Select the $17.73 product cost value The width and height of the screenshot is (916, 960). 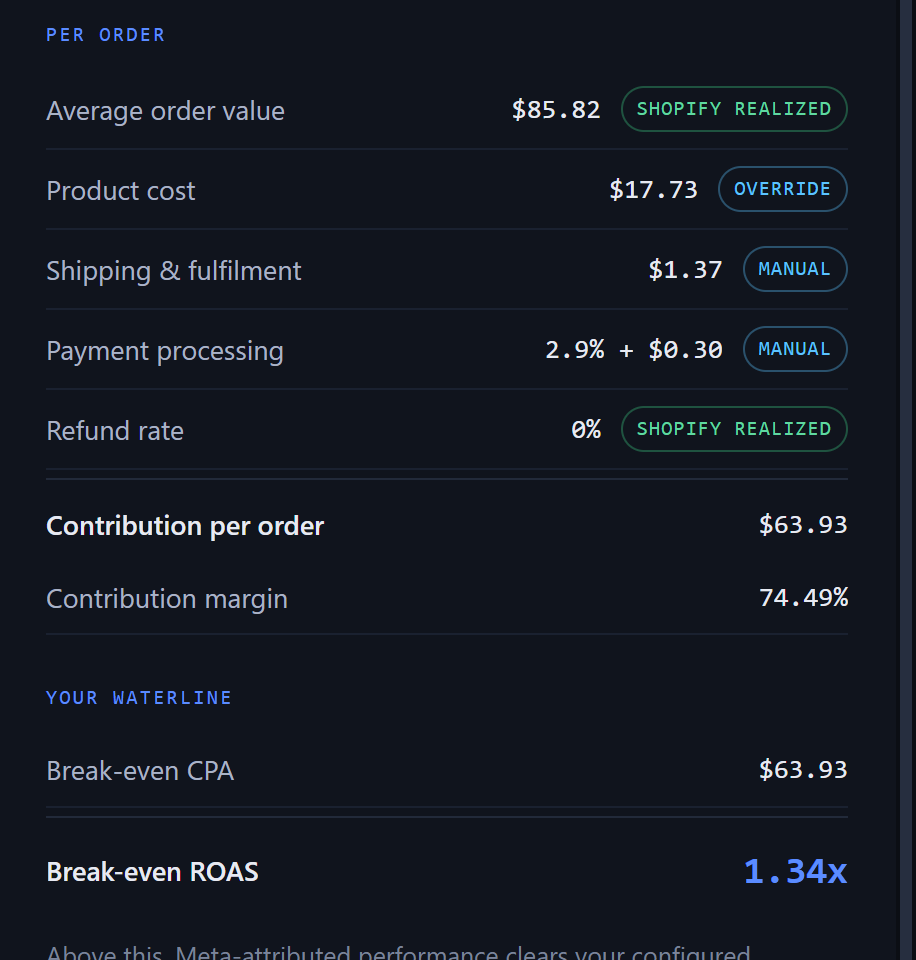pyautogui.click(x=653, y=190)
